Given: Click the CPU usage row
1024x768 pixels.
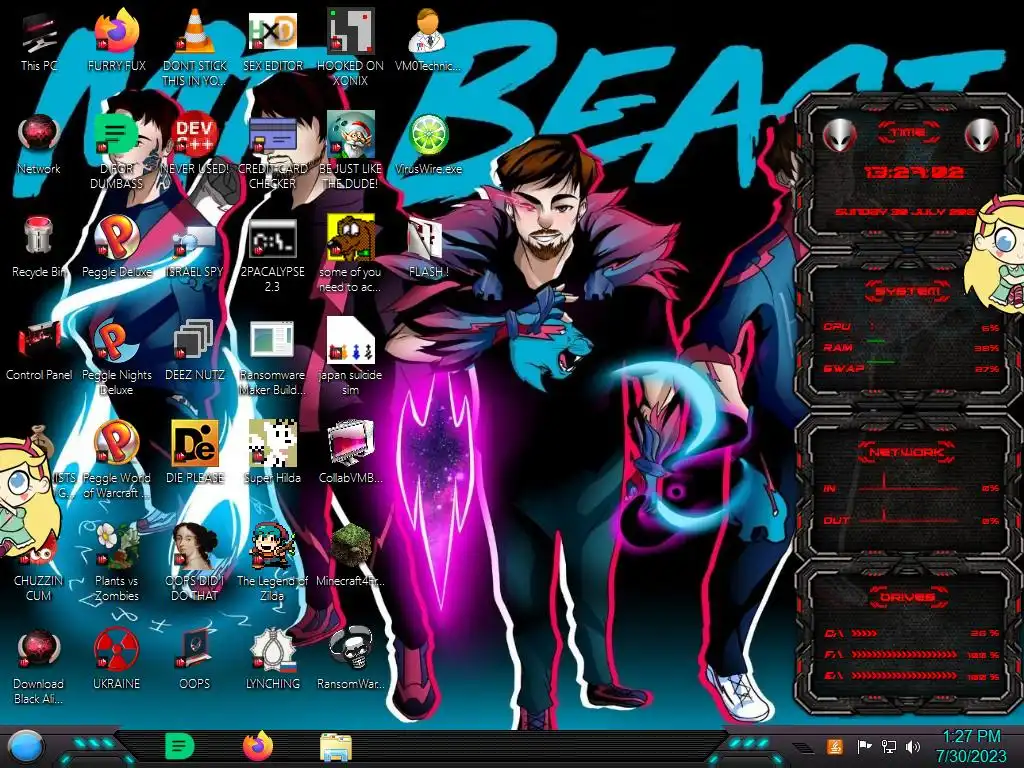Looking at the screenshot, I should point(912,327).
